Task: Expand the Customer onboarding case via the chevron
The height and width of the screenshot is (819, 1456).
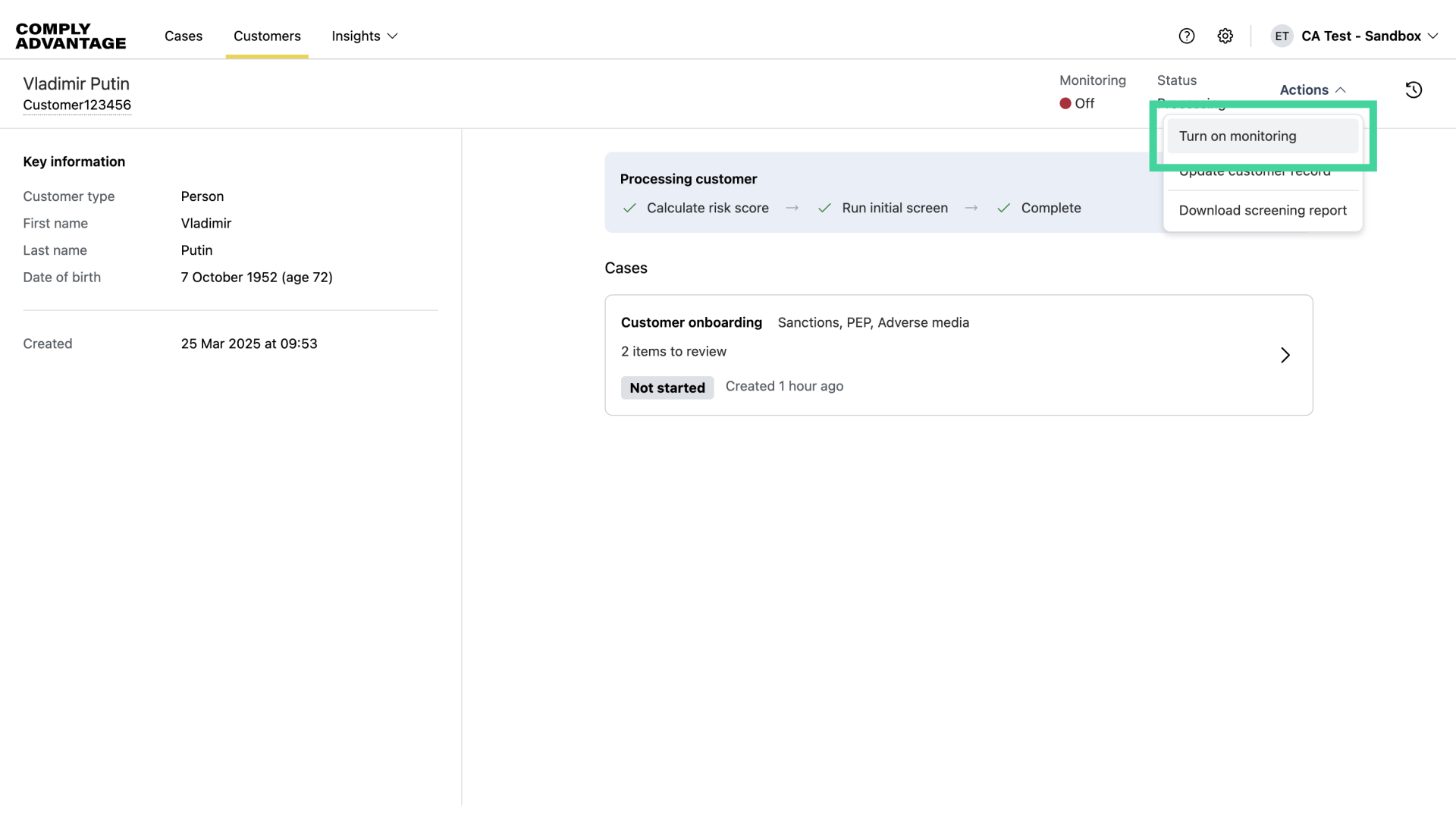Action: click(1285, 355)
